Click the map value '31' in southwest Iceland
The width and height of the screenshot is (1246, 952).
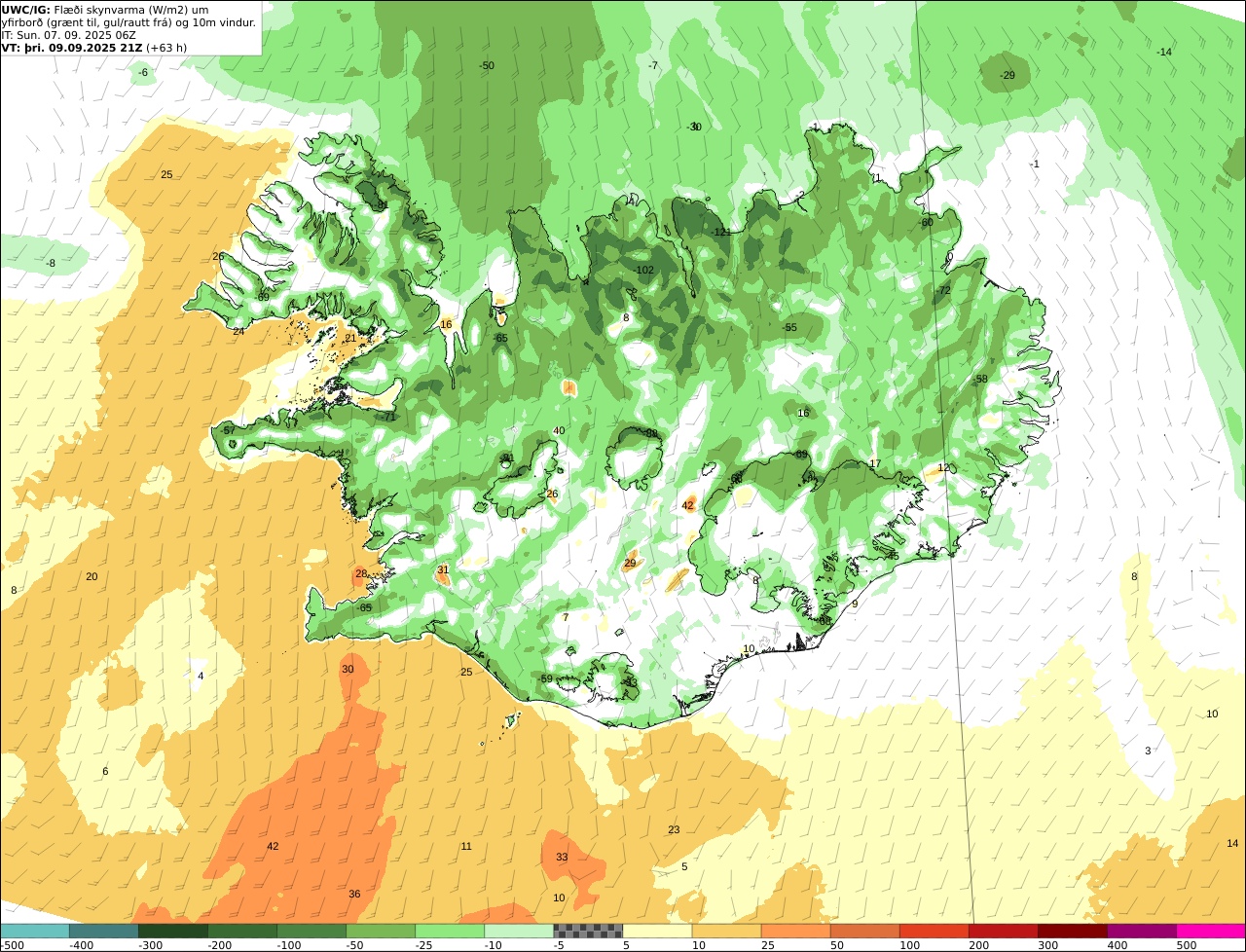[443, 569]
